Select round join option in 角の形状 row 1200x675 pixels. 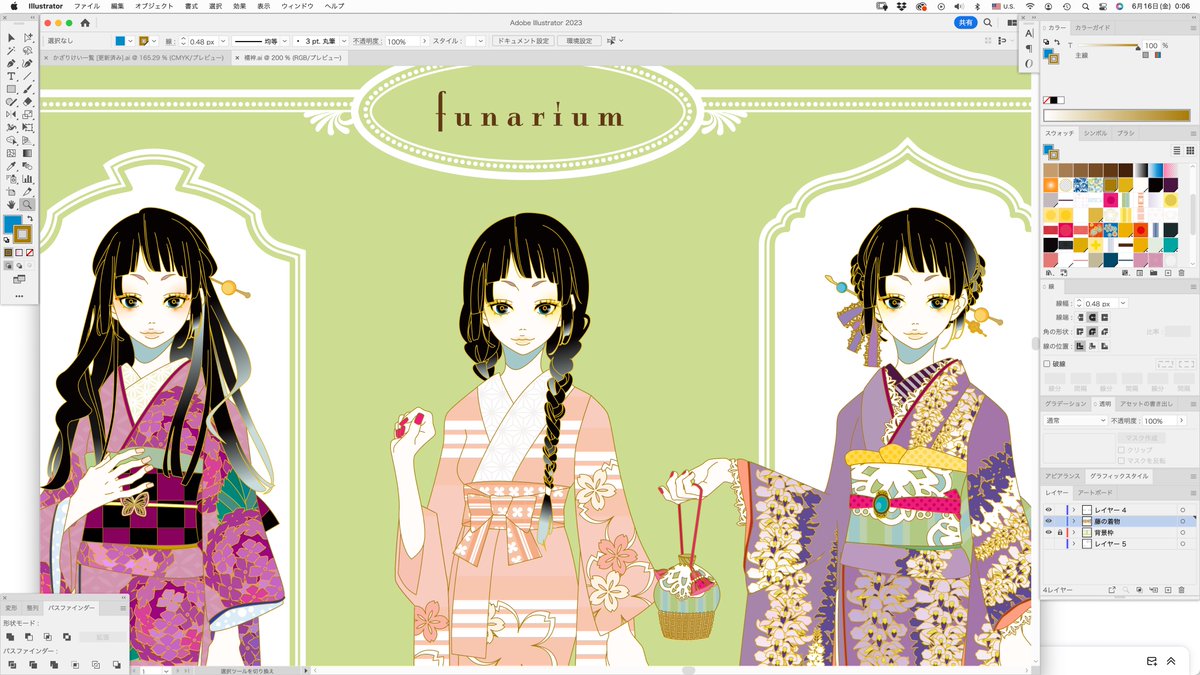pyautogui.click(x=1094, y=331)
